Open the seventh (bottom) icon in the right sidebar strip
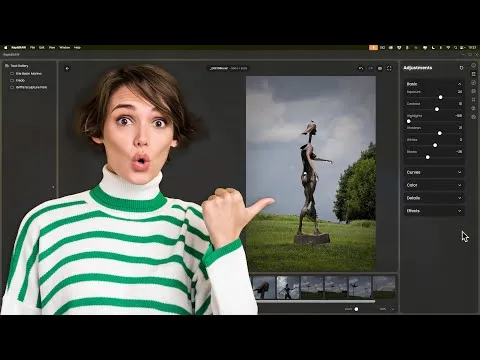This screenshot has width=480, height=360. [473, 117]
